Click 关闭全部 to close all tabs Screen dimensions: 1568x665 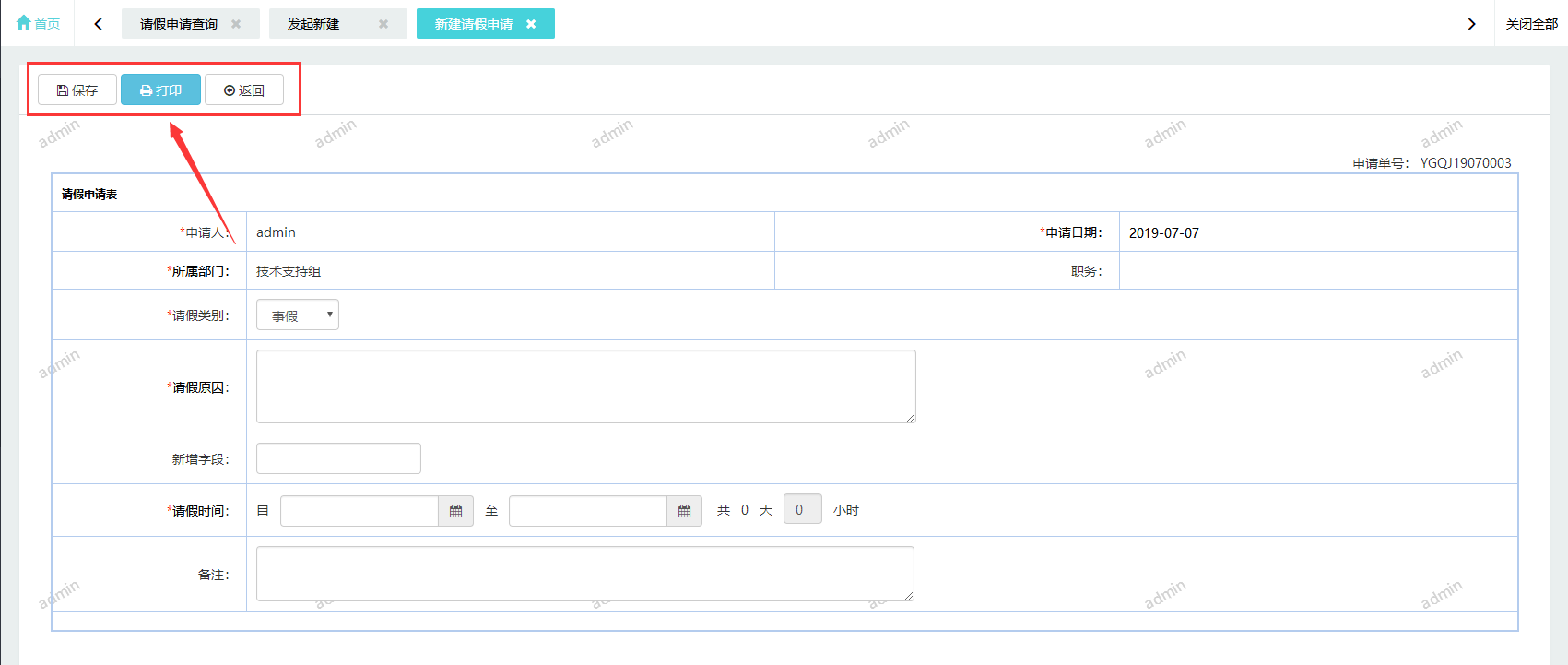1531,24
